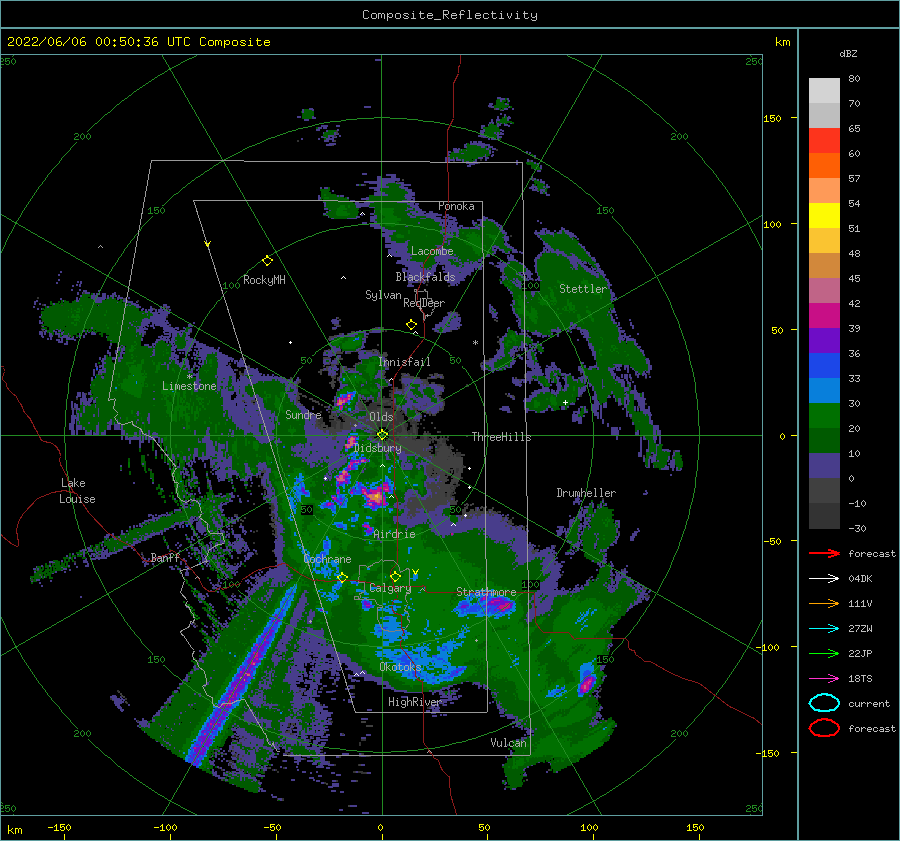The image size is (900, 841).
Task: Click the Cochrane label
Action: 327,559
